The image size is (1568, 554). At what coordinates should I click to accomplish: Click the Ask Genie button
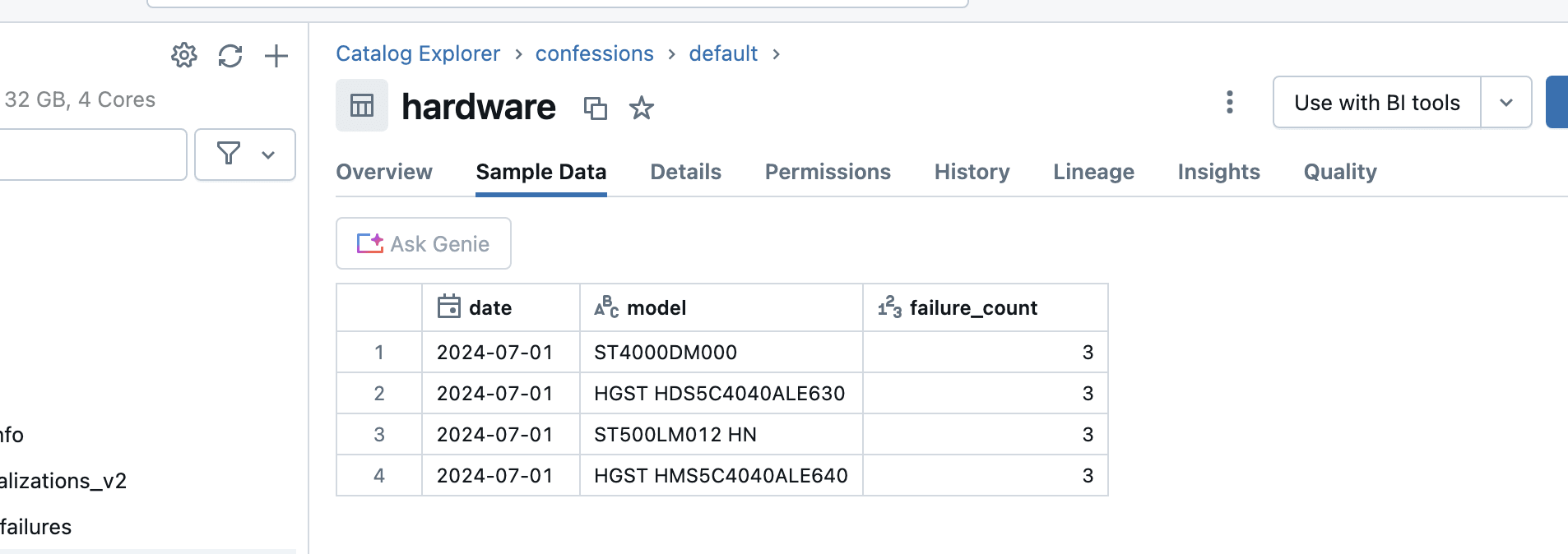(424, 243)
